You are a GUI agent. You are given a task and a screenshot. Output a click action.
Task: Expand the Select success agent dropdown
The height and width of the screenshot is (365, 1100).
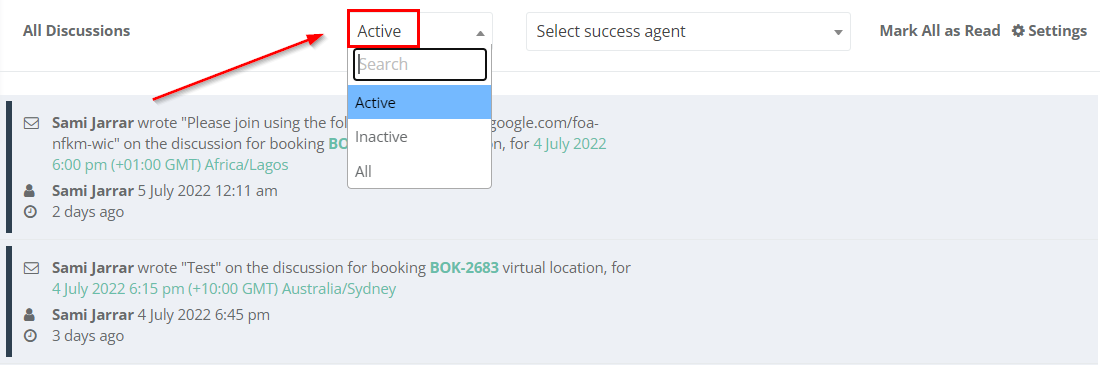pos(688,32)
